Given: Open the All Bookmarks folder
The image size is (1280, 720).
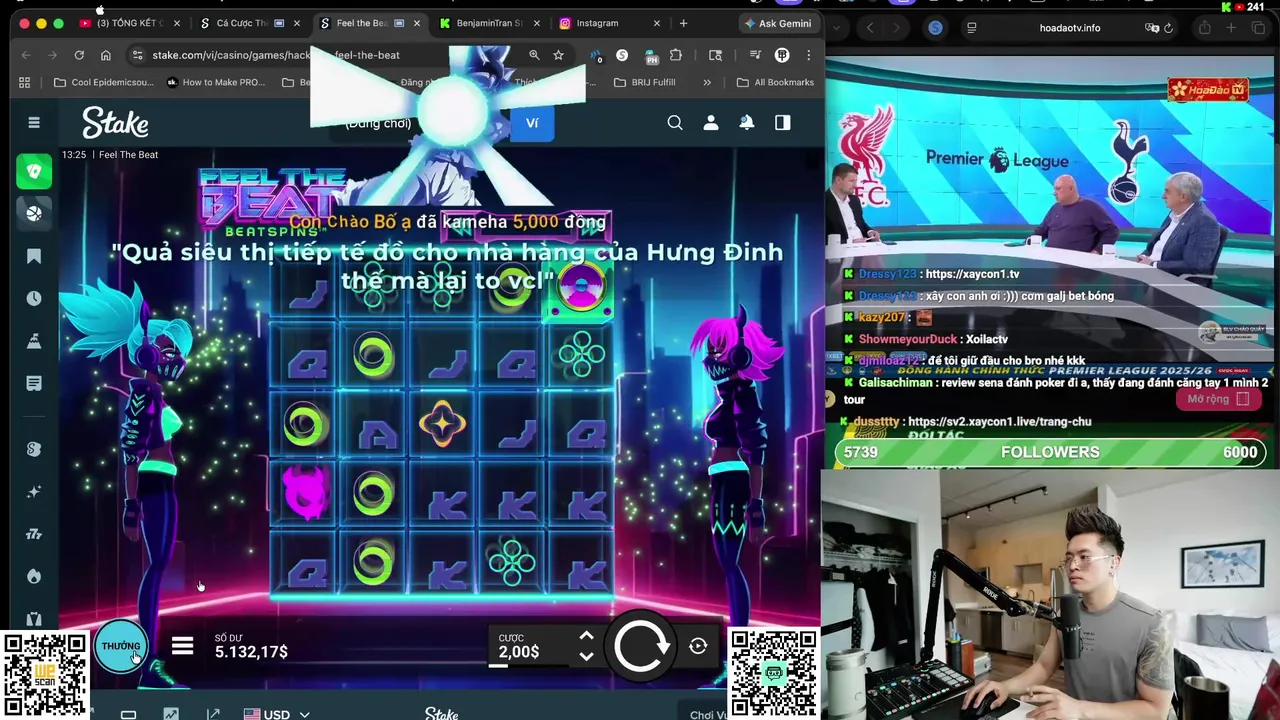Looking at the screenshot, I should pos(775,82).
